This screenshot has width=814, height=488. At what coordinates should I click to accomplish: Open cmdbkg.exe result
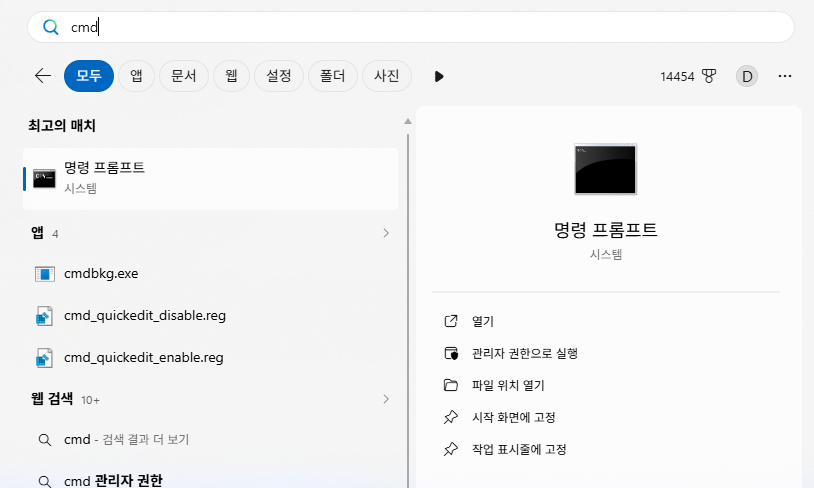coord(210,274)
